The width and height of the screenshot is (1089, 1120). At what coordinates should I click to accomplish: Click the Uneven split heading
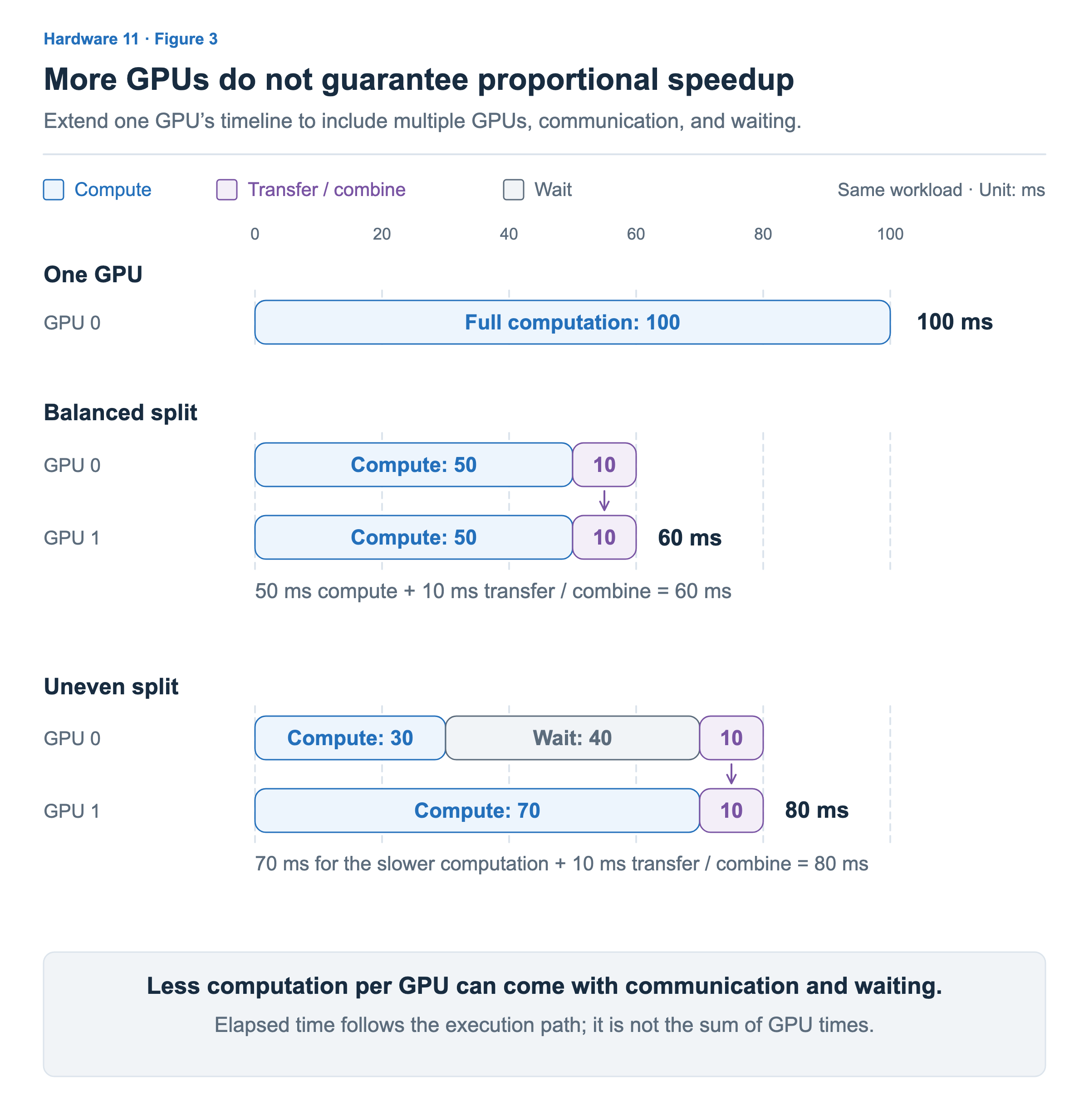111,687
